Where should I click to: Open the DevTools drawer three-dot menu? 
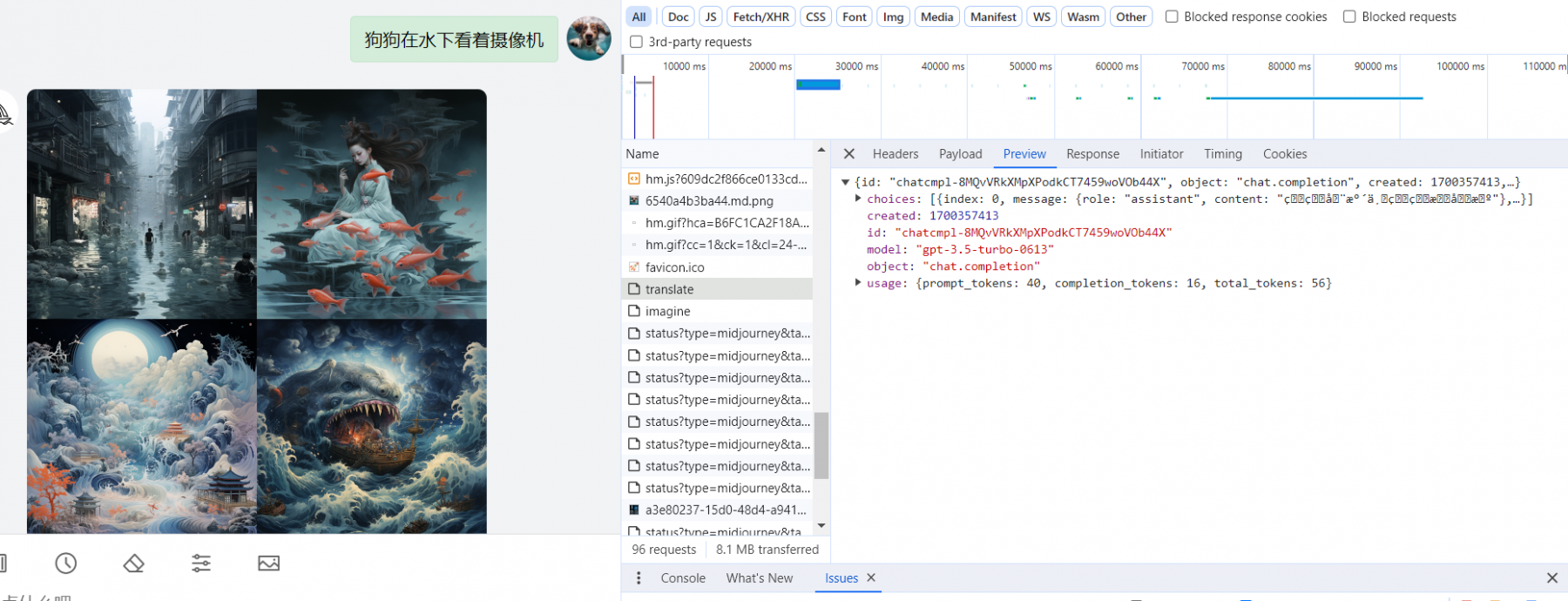click(639, 577)
